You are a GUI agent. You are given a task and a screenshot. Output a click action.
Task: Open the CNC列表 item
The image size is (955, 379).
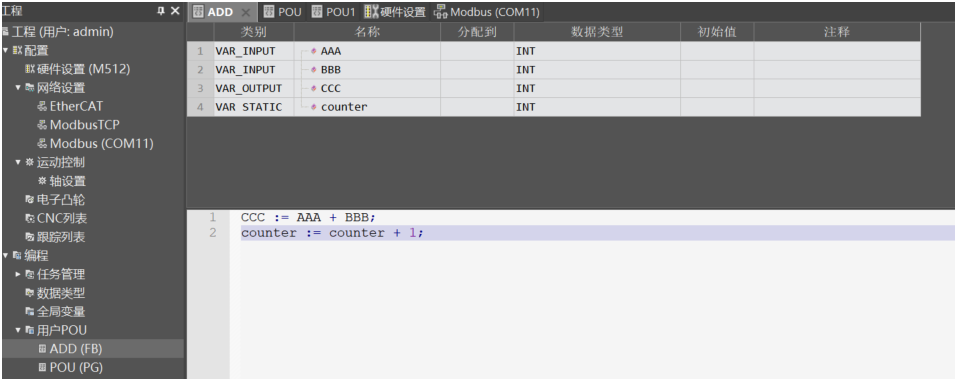(62, 218)
